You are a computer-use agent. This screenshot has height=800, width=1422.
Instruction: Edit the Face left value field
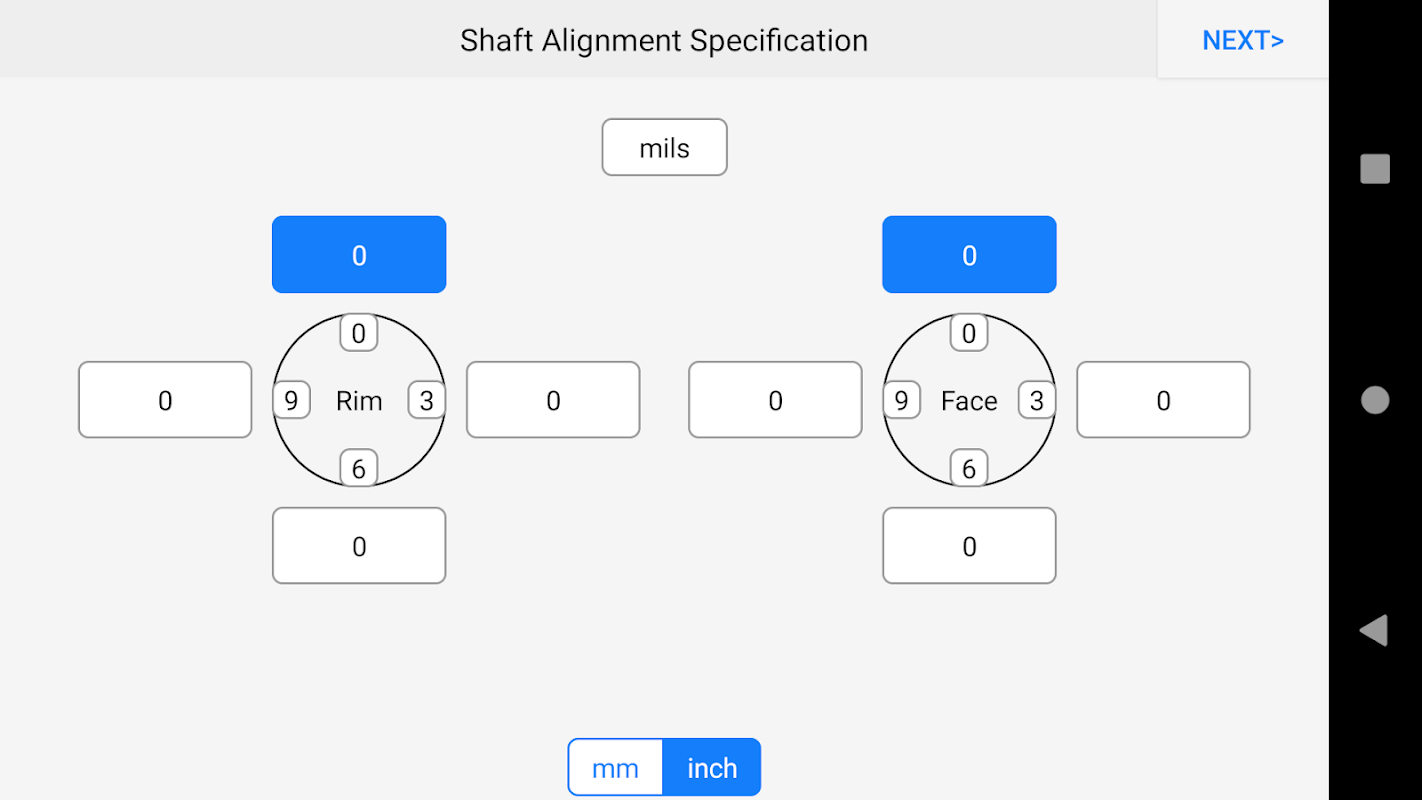775,400
